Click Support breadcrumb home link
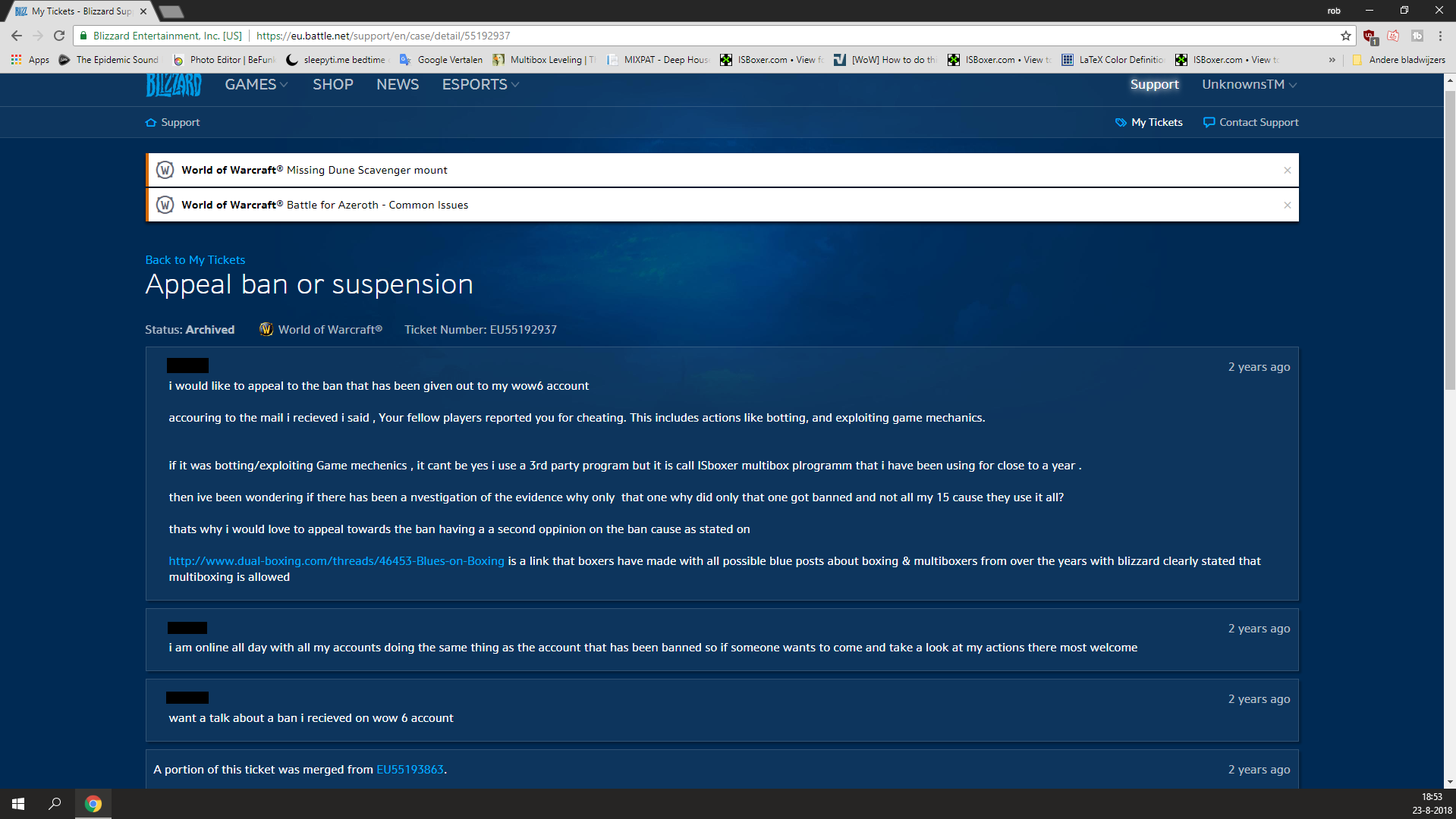The width and height of the screenshot is (1456, 819). 173,123
